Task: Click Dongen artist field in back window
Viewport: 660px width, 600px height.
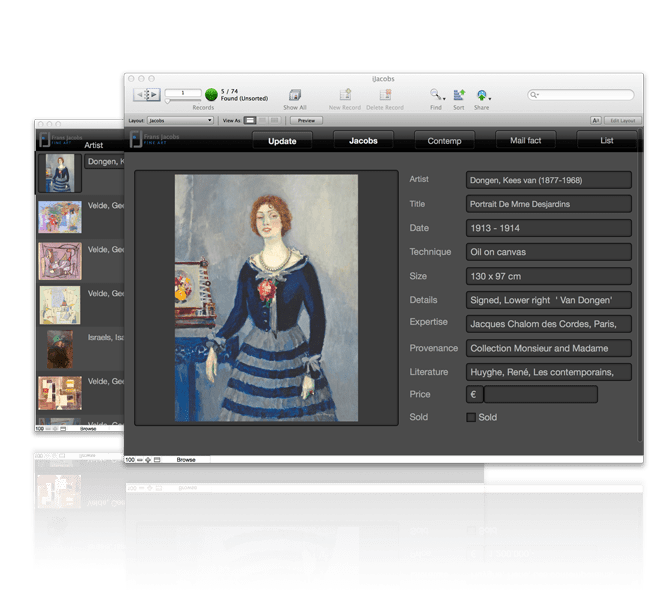Action: (104, 162)
